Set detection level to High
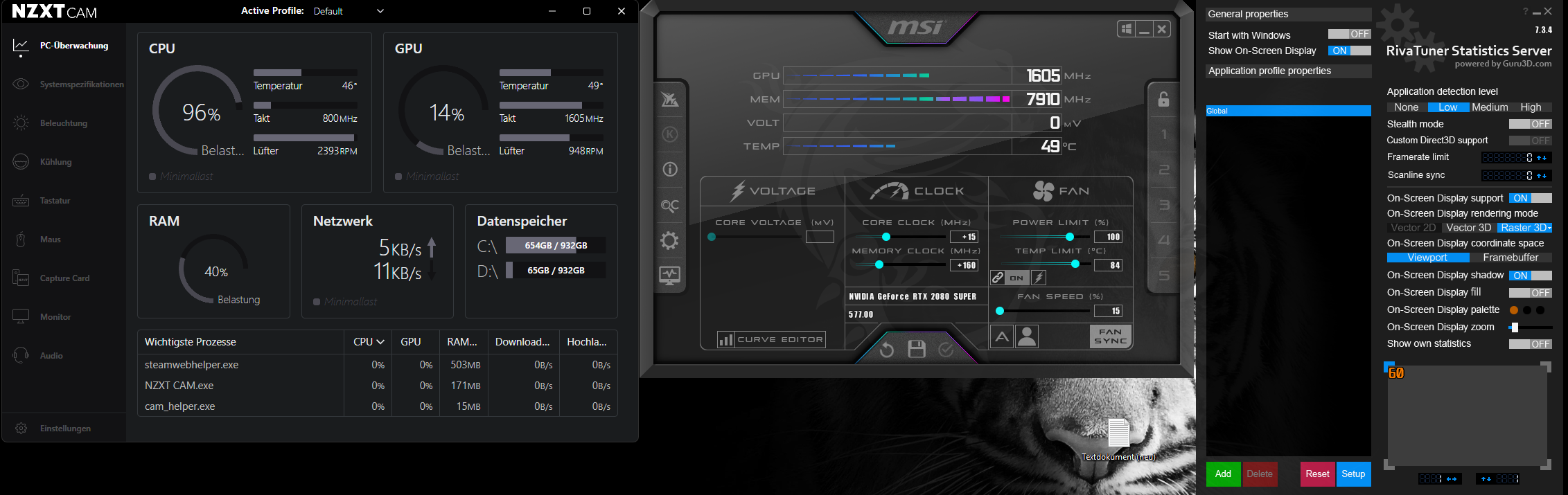 click(x=1531, y=107)
